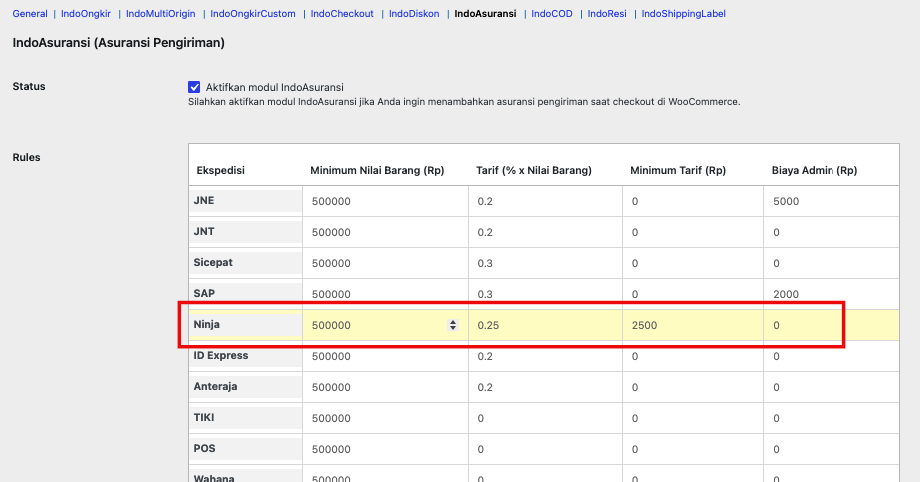Click the number stepper in Ninja minimum value field
The width and height of the screenshot is (920, 482).
tap(452, 325)
